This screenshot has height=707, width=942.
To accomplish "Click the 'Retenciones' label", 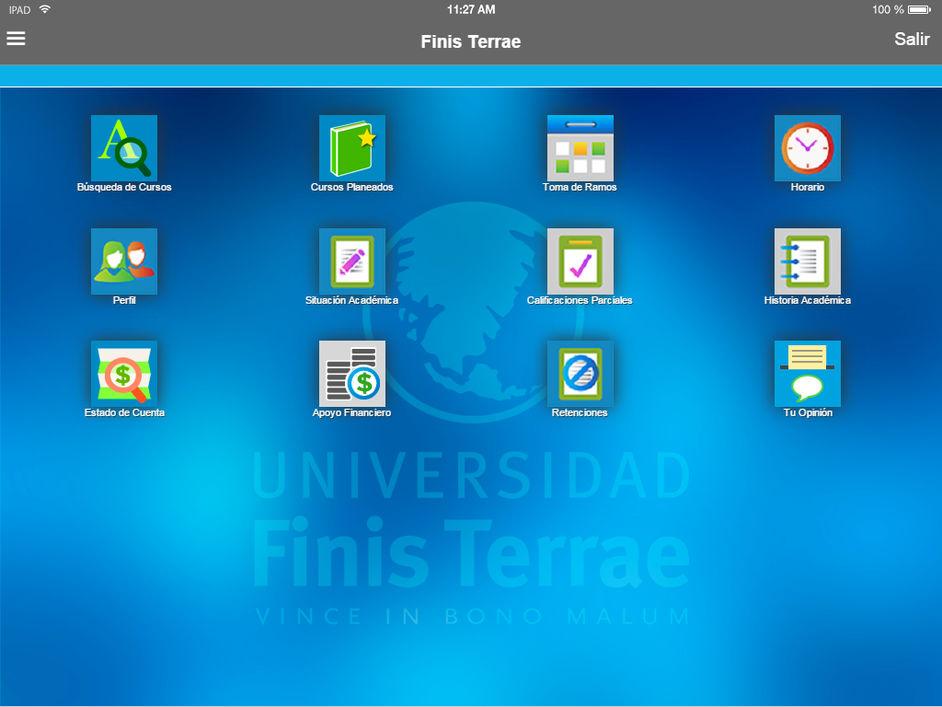I will tap(580, 412).
